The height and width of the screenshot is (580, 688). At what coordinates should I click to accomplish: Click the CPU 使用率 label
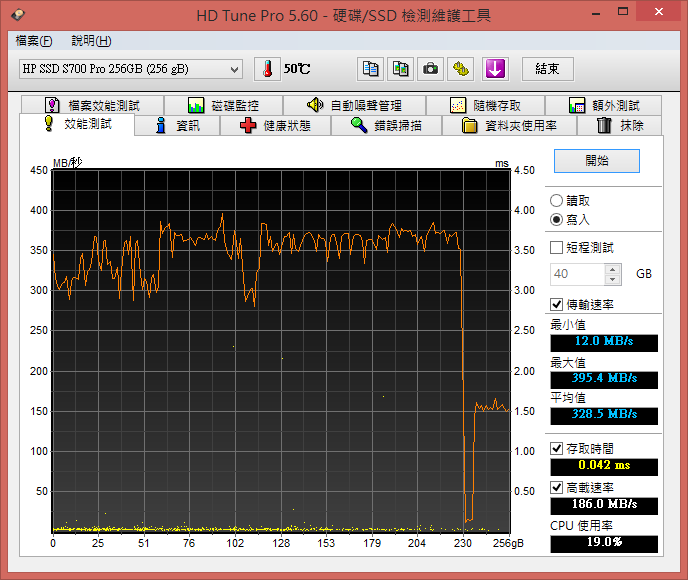tap(581, 526)
